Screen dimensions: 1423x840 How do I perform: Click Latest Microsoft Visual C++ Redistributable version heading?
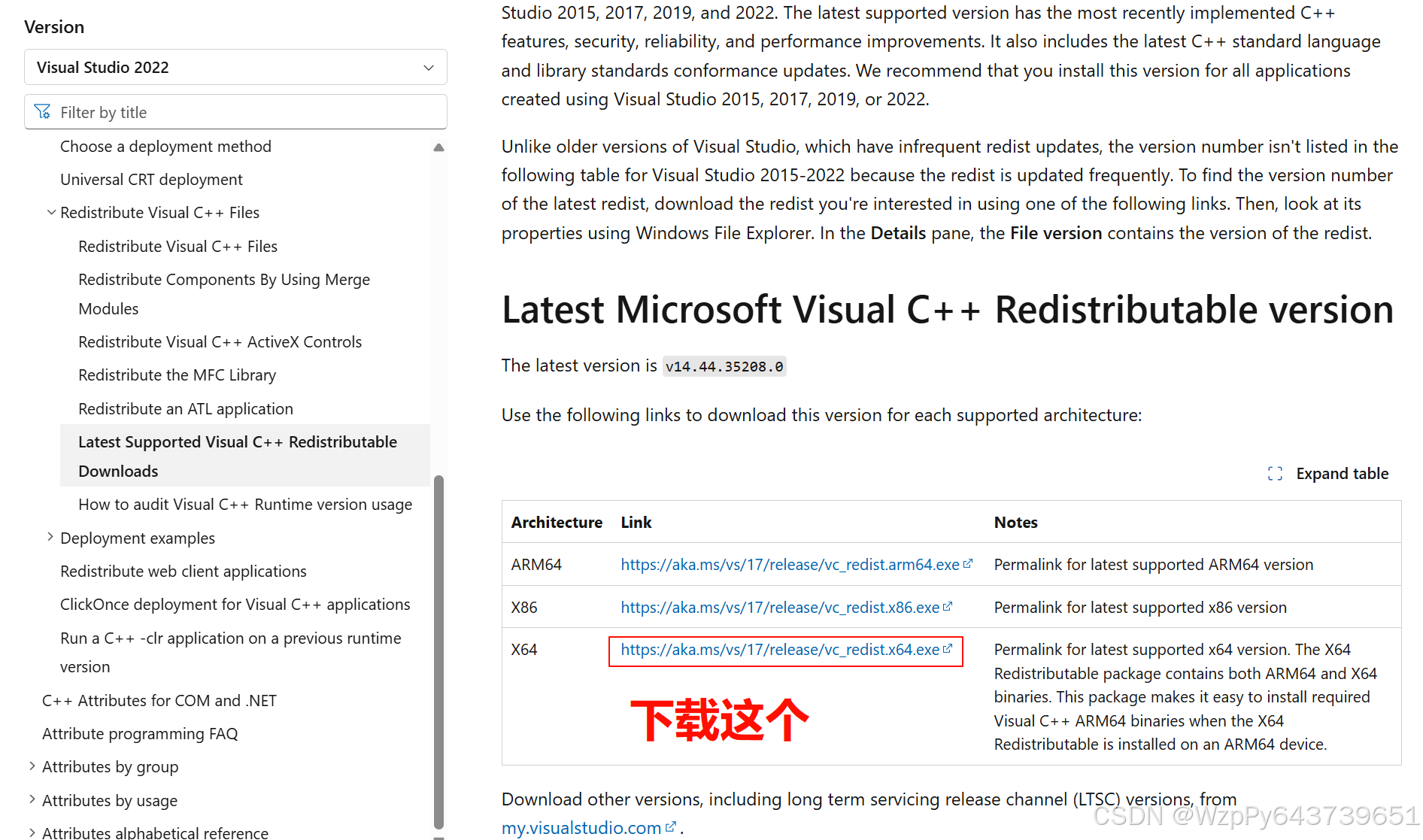(x=948, y=310)
